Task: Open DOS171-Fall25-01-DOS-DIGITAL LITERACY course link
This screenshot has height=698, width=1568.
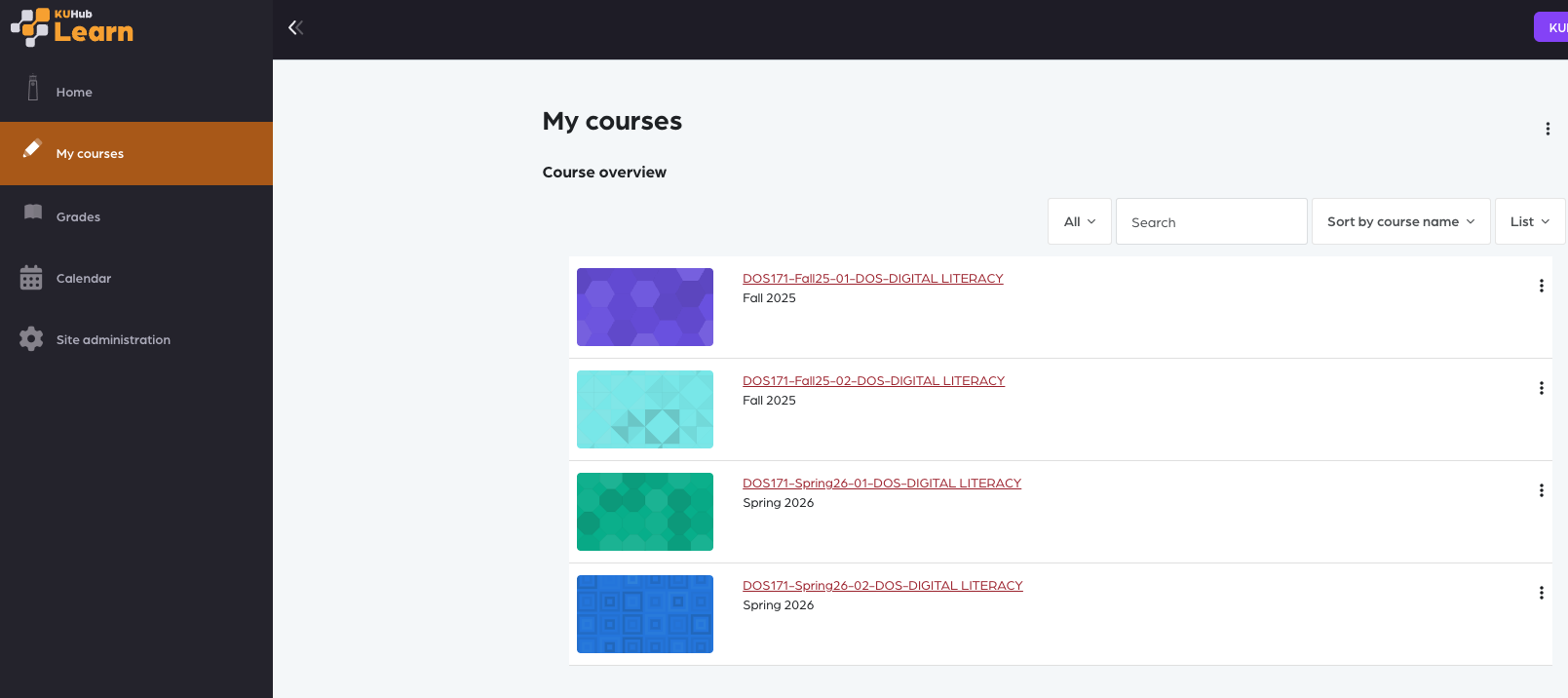Action: pos(873,279)
